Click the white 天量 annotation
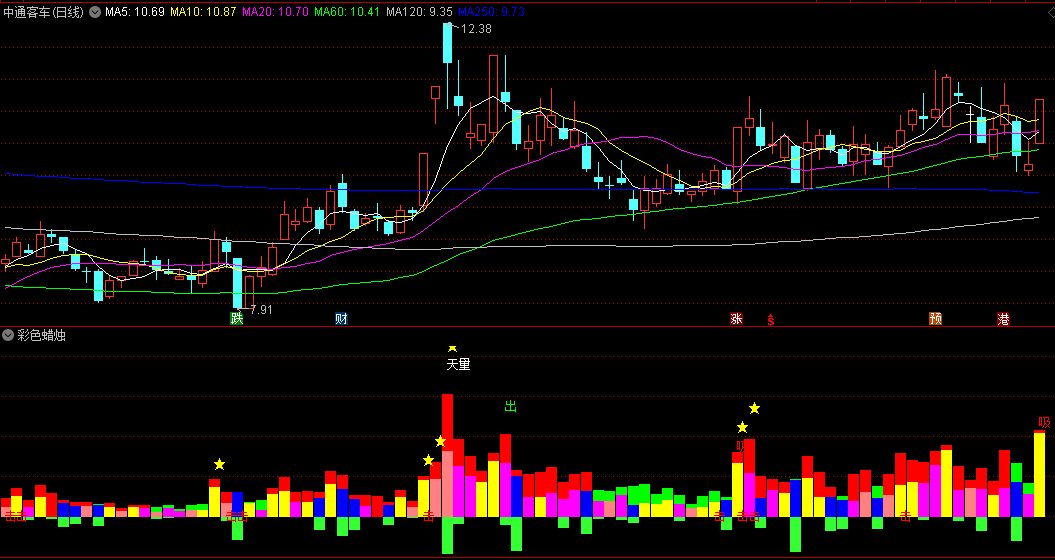Viewport: 1055px width, 560px height. 458,365
